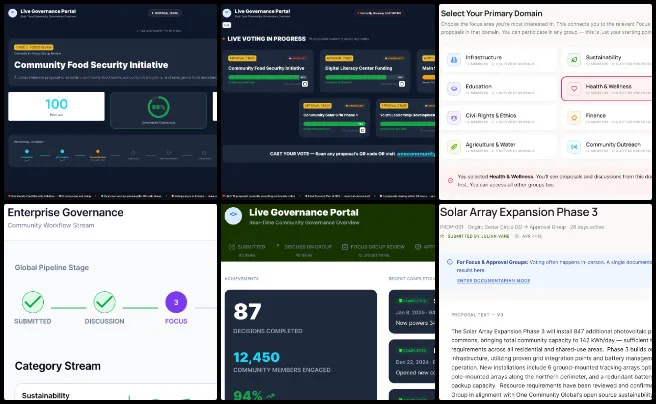Choose the Education domain card
This screenshot has height=404, width=656.
(x=499, y=89)
